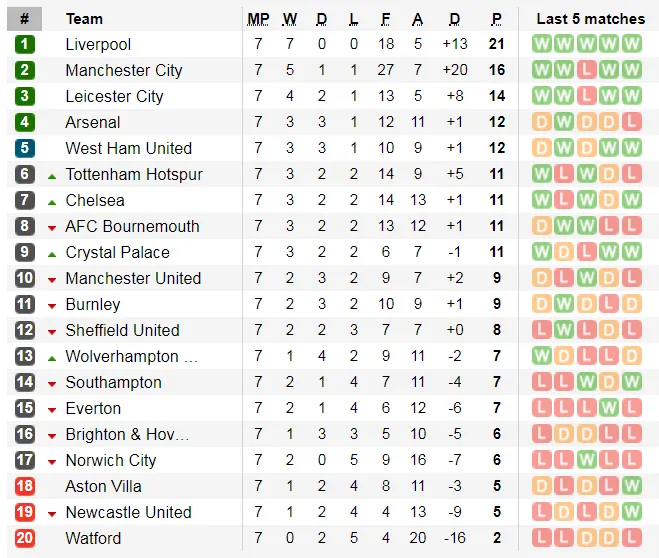
Task: Click the red down arrow beside Newcastle United
Action: 52,513
